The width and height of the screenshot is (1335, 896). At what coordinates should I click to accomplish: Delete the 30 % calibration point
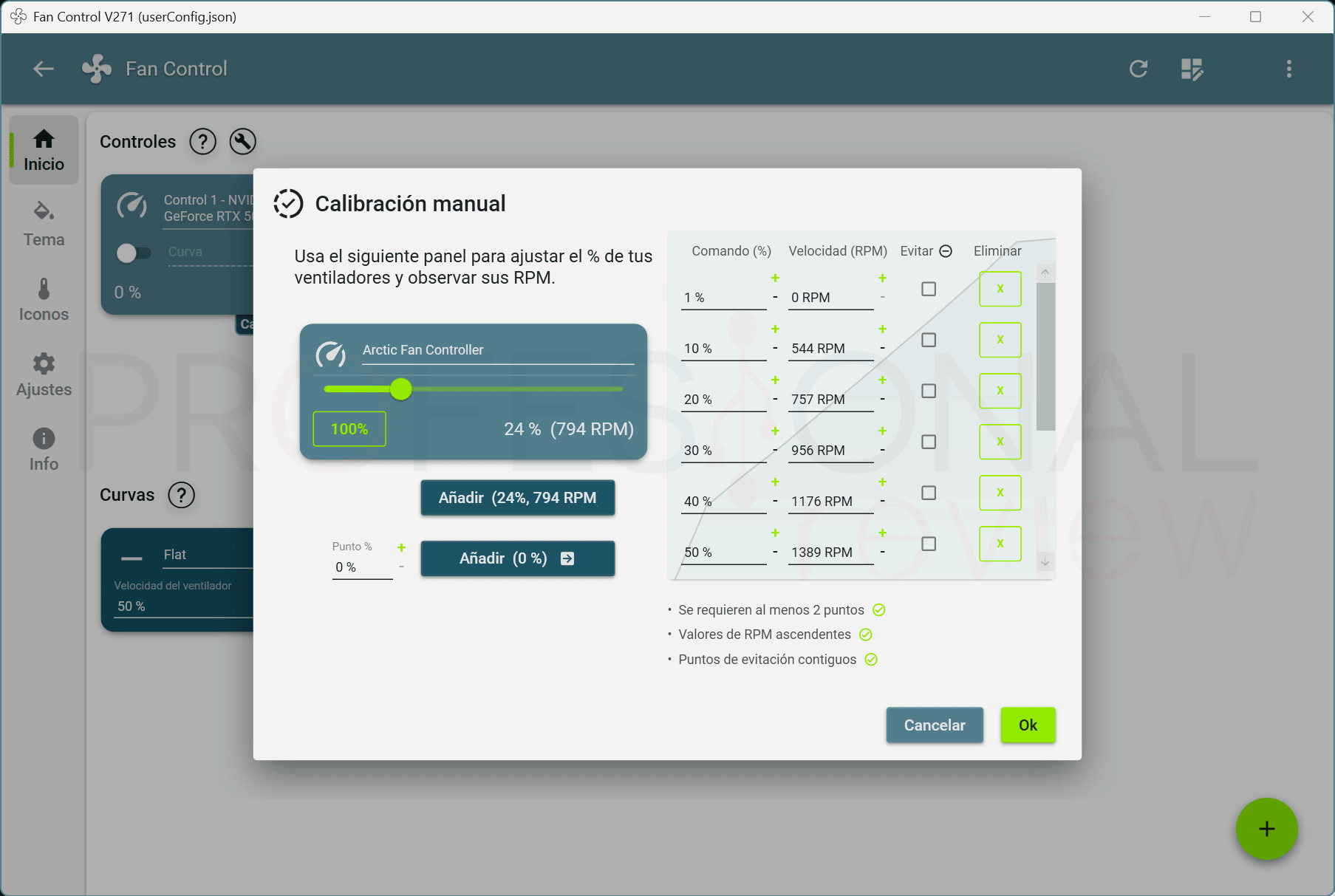coord(1000,442)
